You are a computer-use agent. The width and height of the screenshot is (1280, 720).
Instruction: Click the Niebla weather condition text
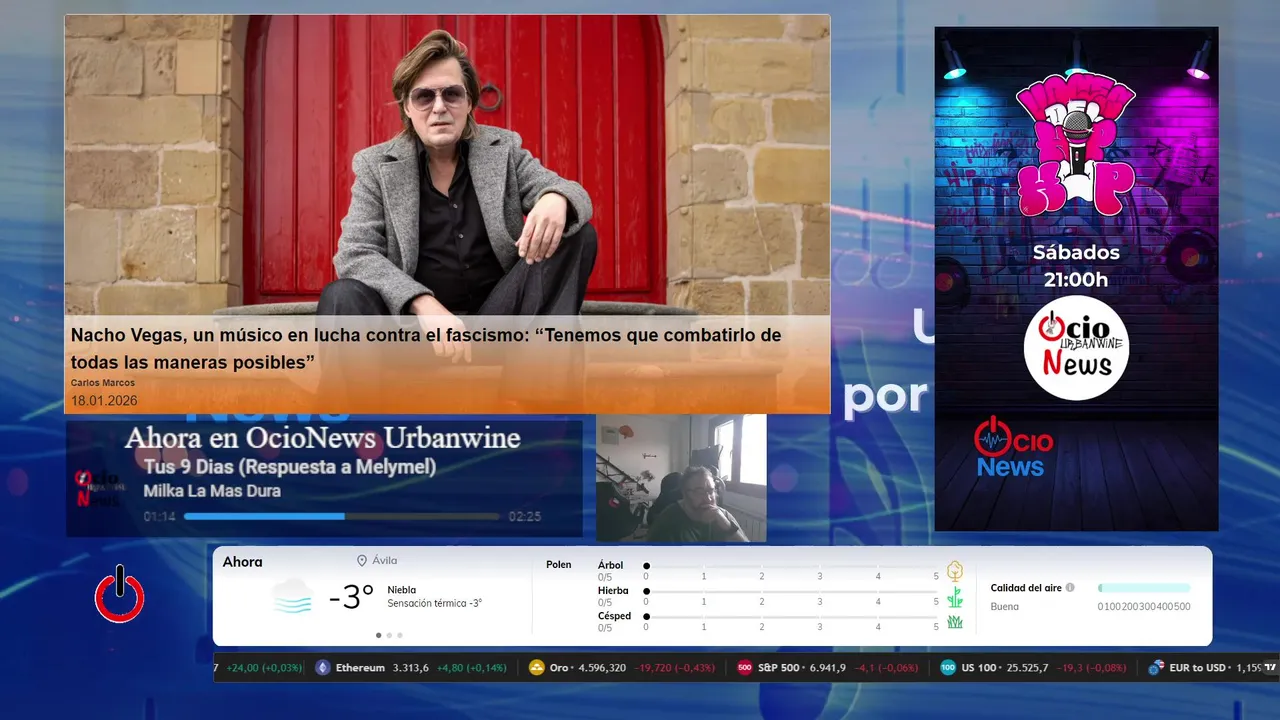(x=402, y=590)
